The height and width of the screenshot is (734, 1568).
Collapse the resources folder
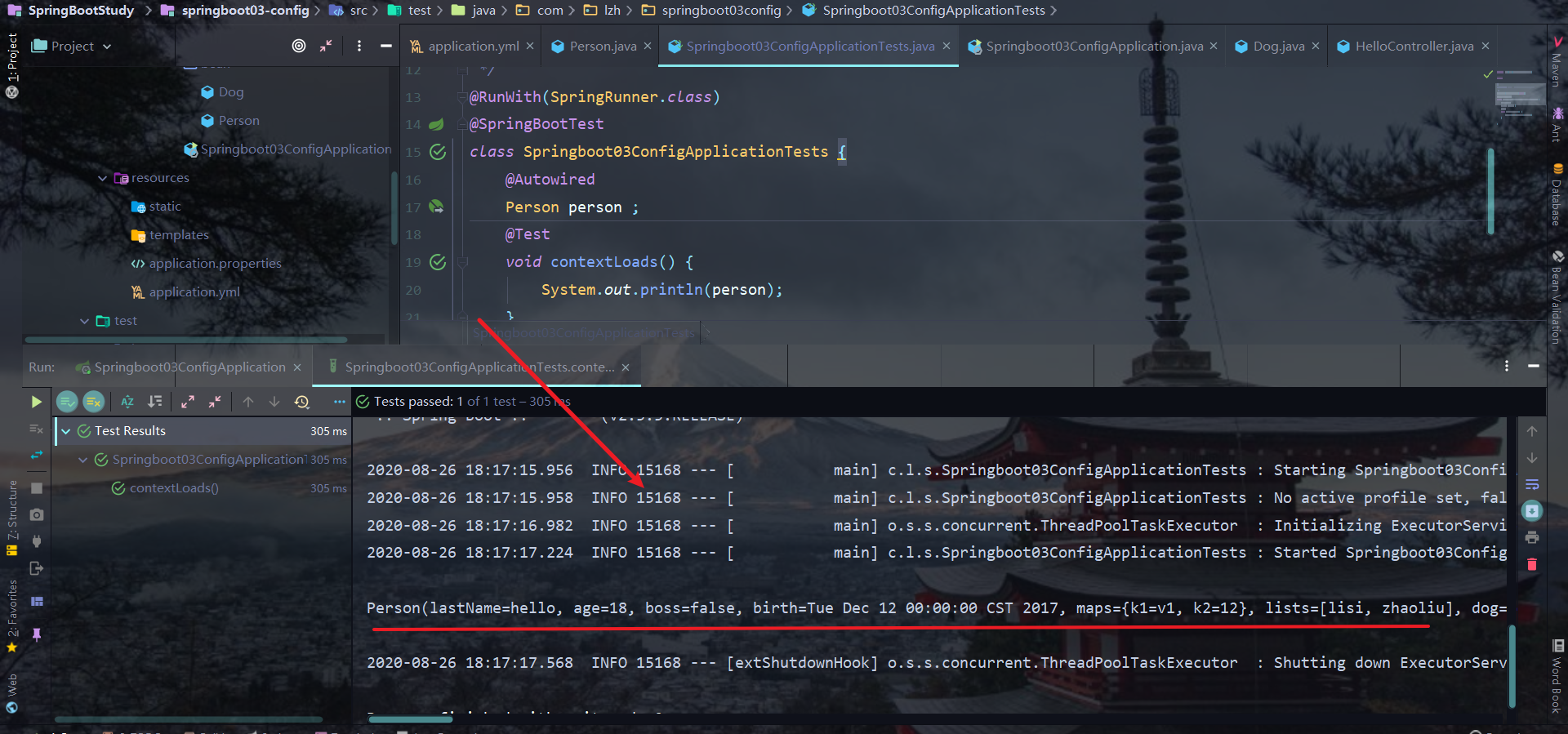coord(102,178)
